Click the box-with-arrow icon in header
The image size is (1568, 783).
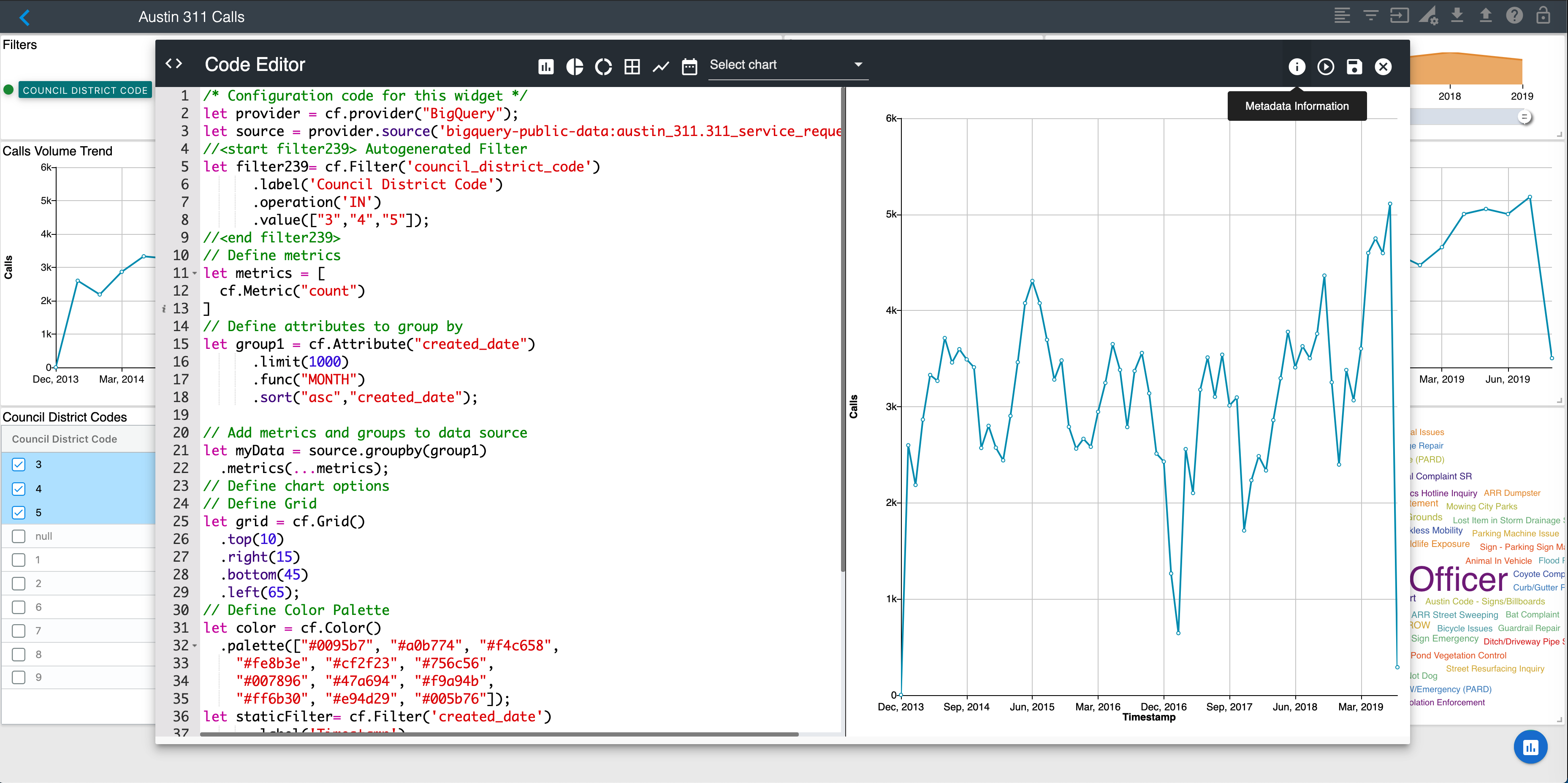tap(1399, 15)
